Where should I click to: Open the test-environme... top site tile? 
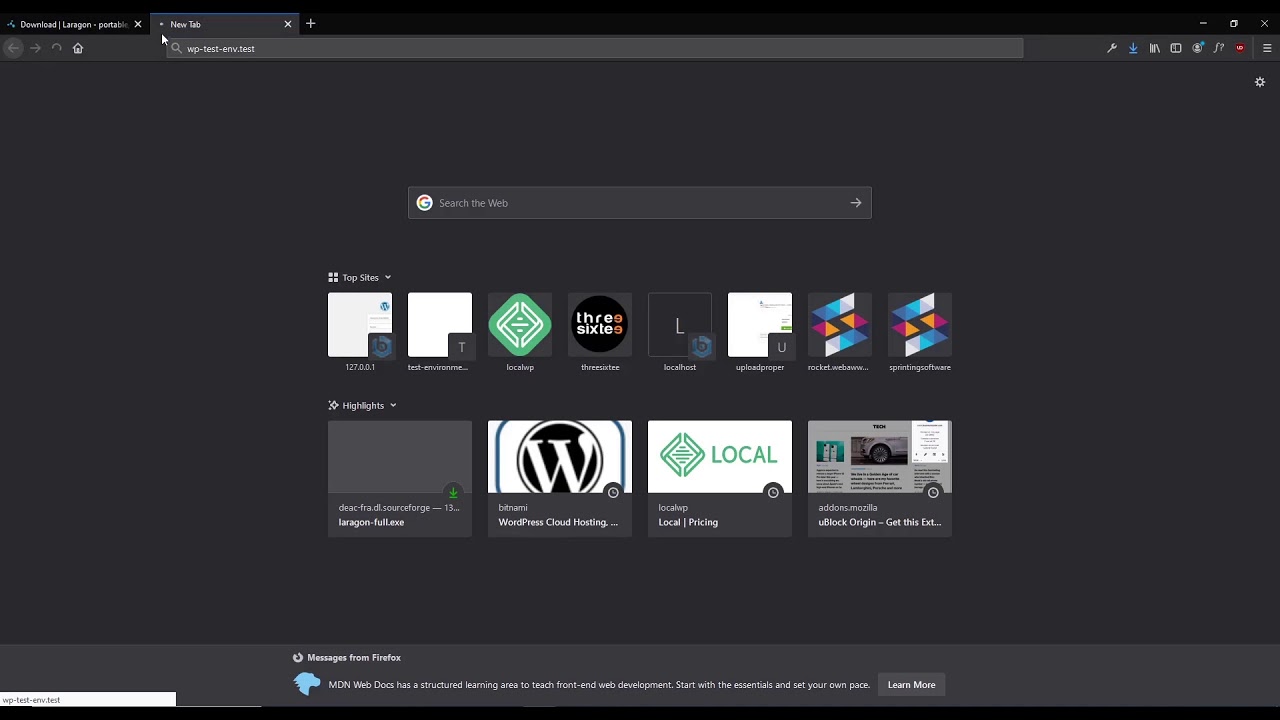point(440,333)
